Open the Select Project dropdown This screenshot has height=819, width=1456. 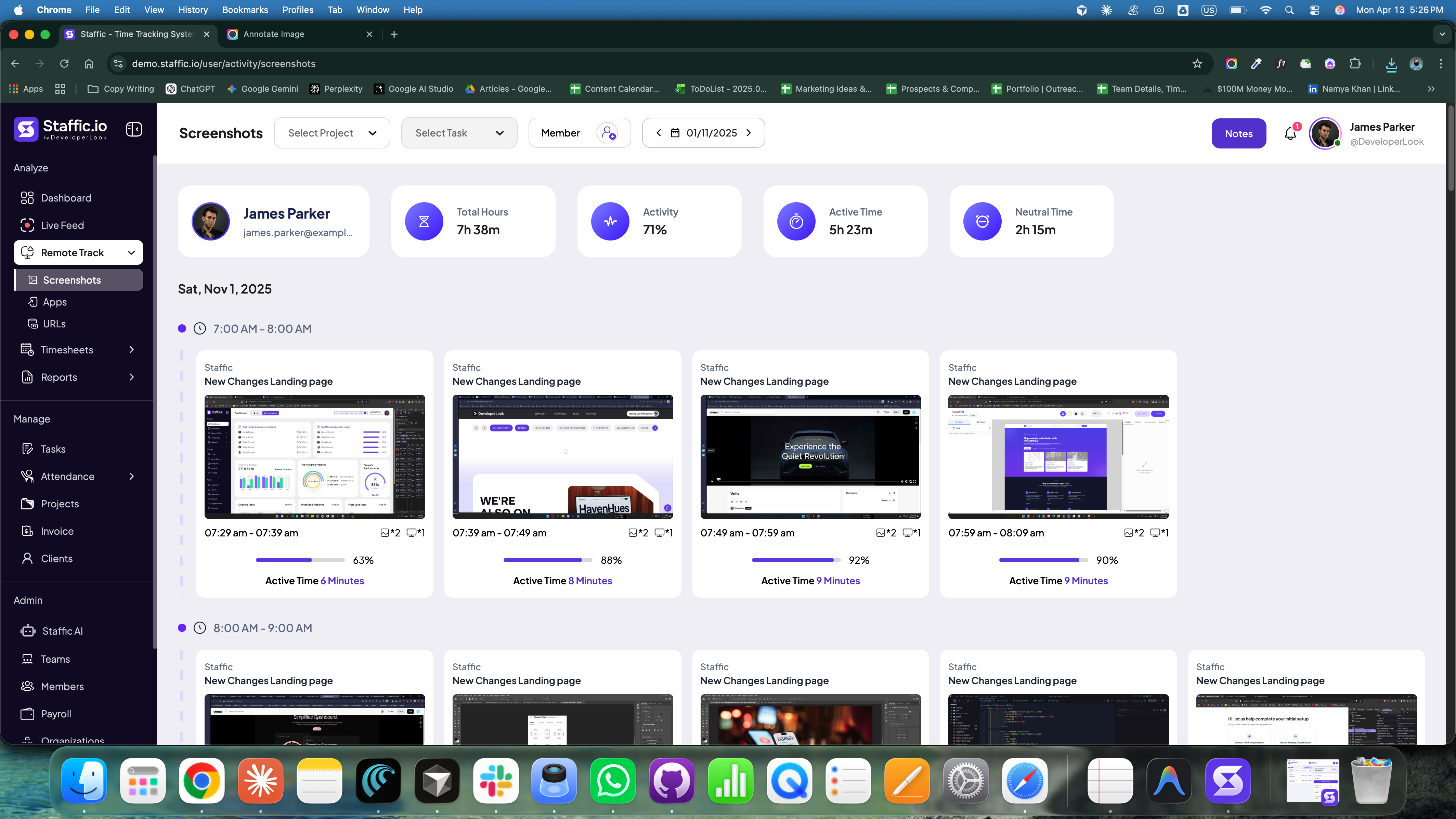pyautogui.click(x=332, y=132)
